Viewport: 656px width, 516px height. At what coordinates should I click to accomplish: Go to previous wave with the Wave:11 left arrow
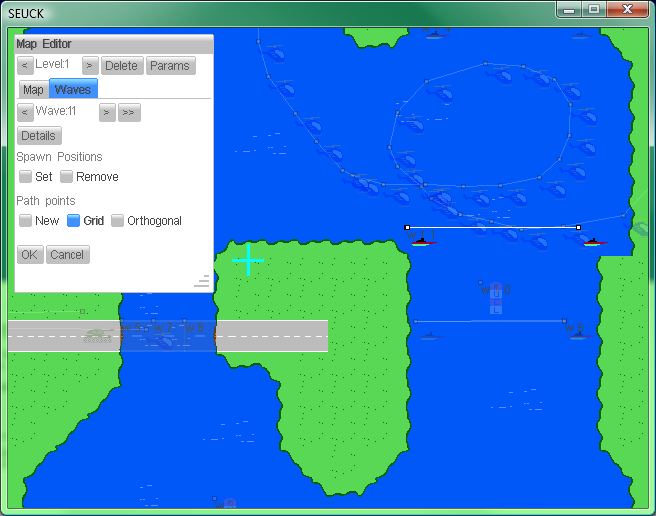tap(25, 112)
